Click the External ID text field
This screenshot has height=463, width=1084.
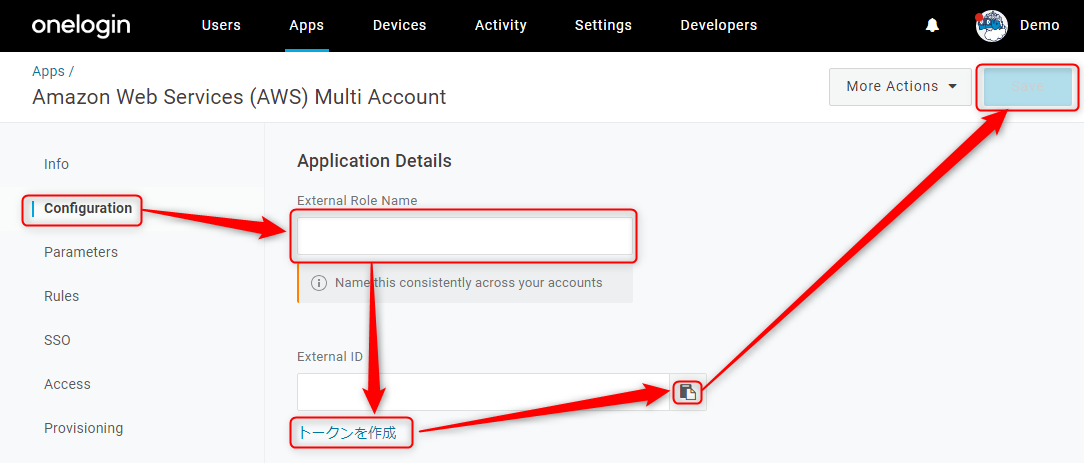click(x=483, y=393)
